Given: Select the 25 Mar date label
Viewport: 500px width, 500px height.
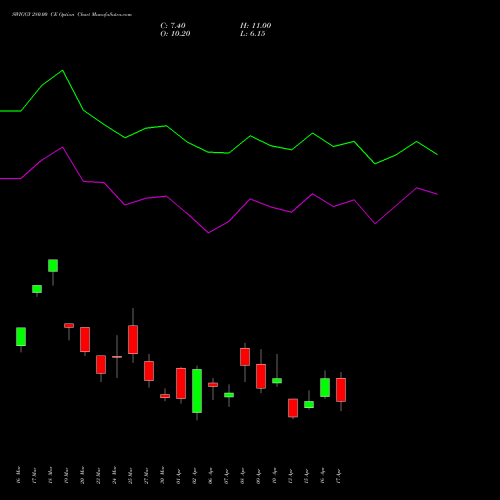Looking at the screenshot, I should [130, 475].
